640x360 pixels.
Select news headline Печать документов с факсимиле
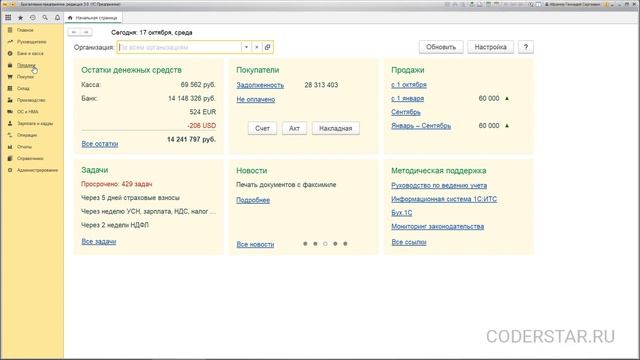coord(286,185)
